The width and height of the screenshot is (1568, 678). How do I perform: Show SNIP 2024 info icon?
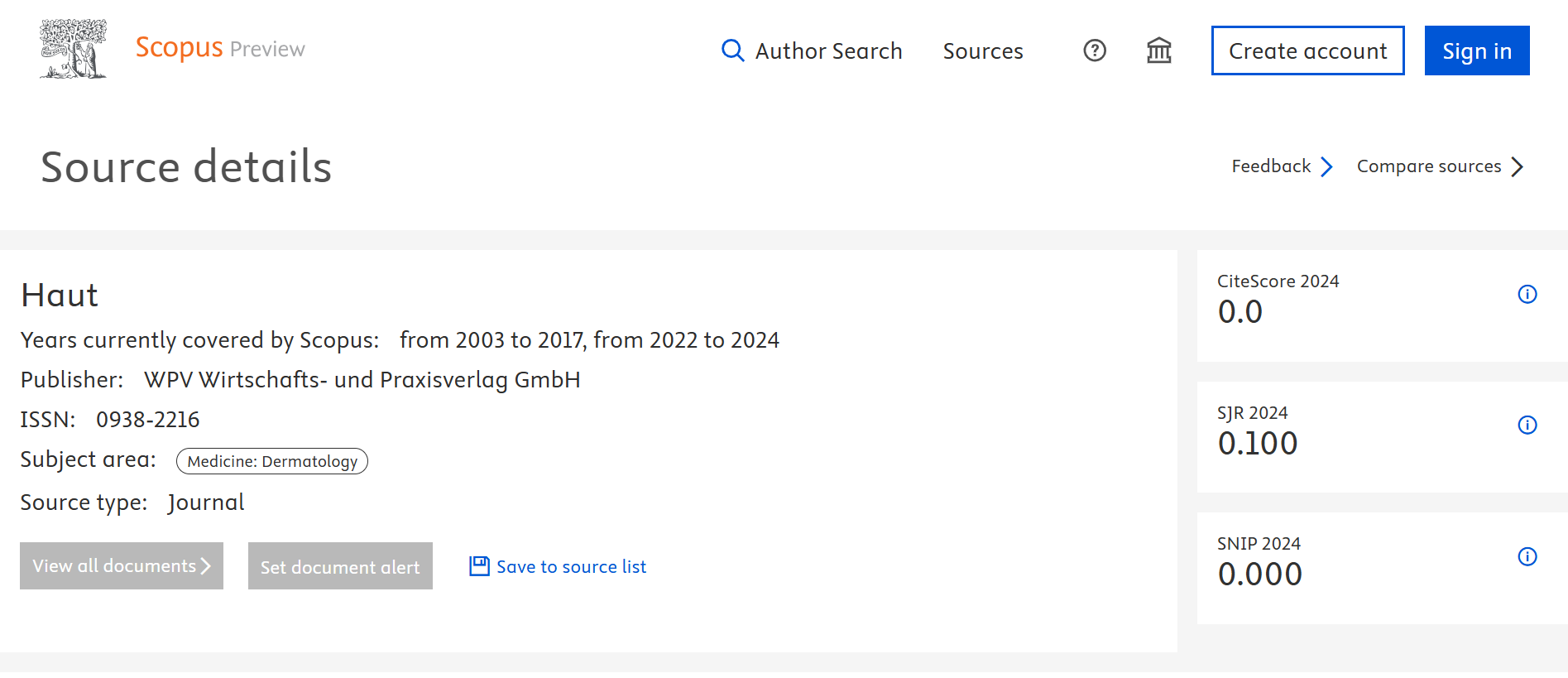click(1527, 556)
